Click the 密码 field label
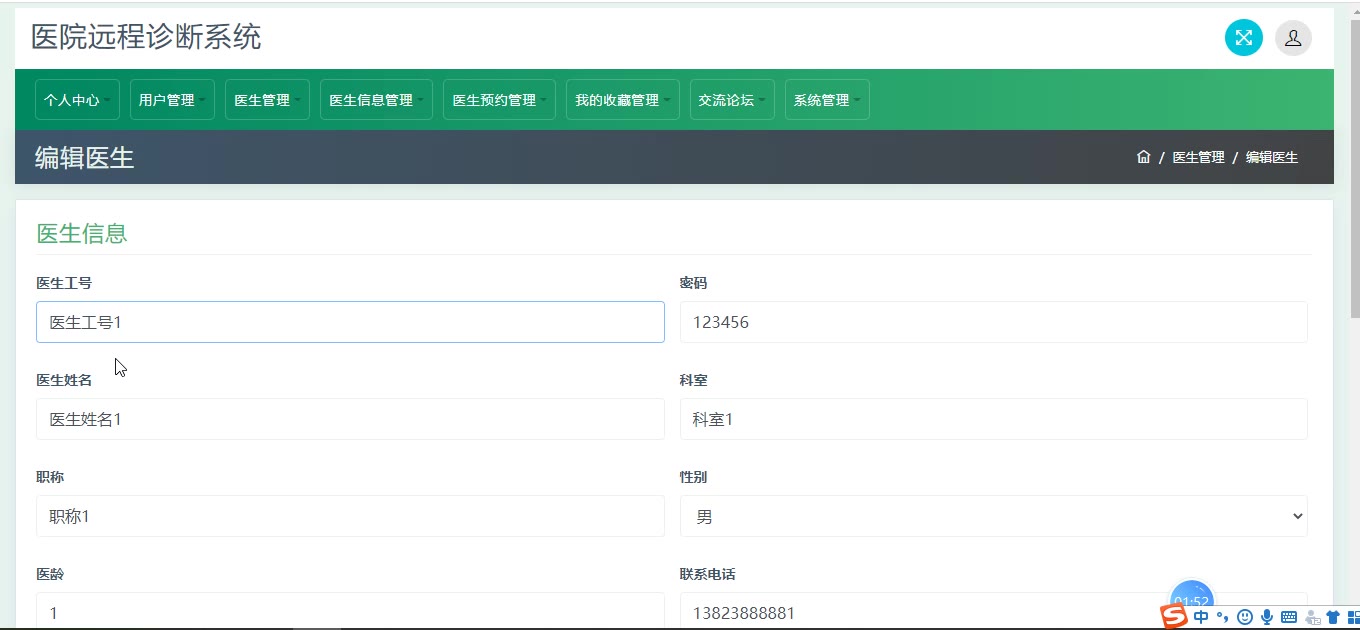The height and width of the screenshot is (630, 1360). 693,283
